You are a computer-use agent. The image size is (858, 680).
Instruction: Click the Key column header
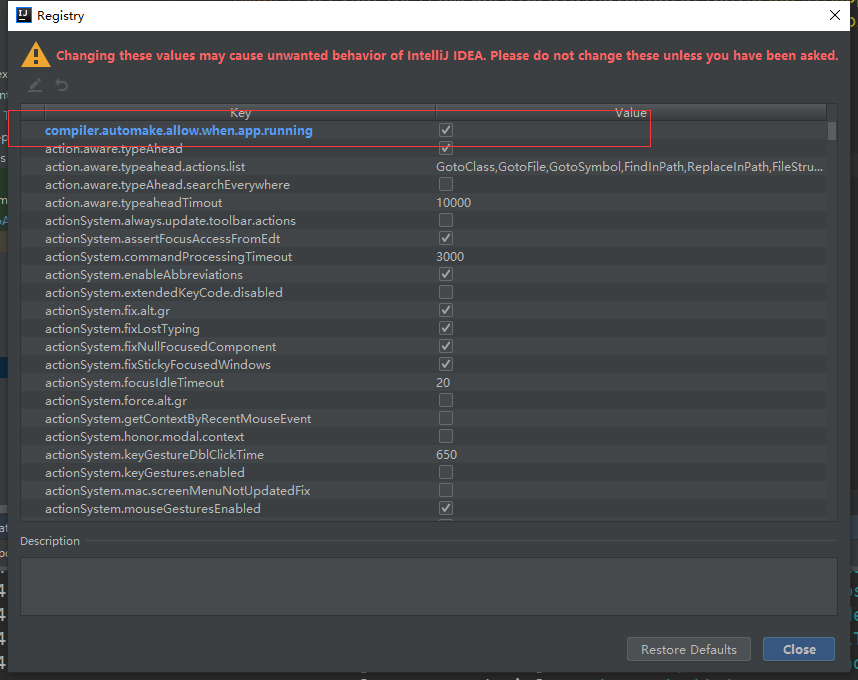240,113
